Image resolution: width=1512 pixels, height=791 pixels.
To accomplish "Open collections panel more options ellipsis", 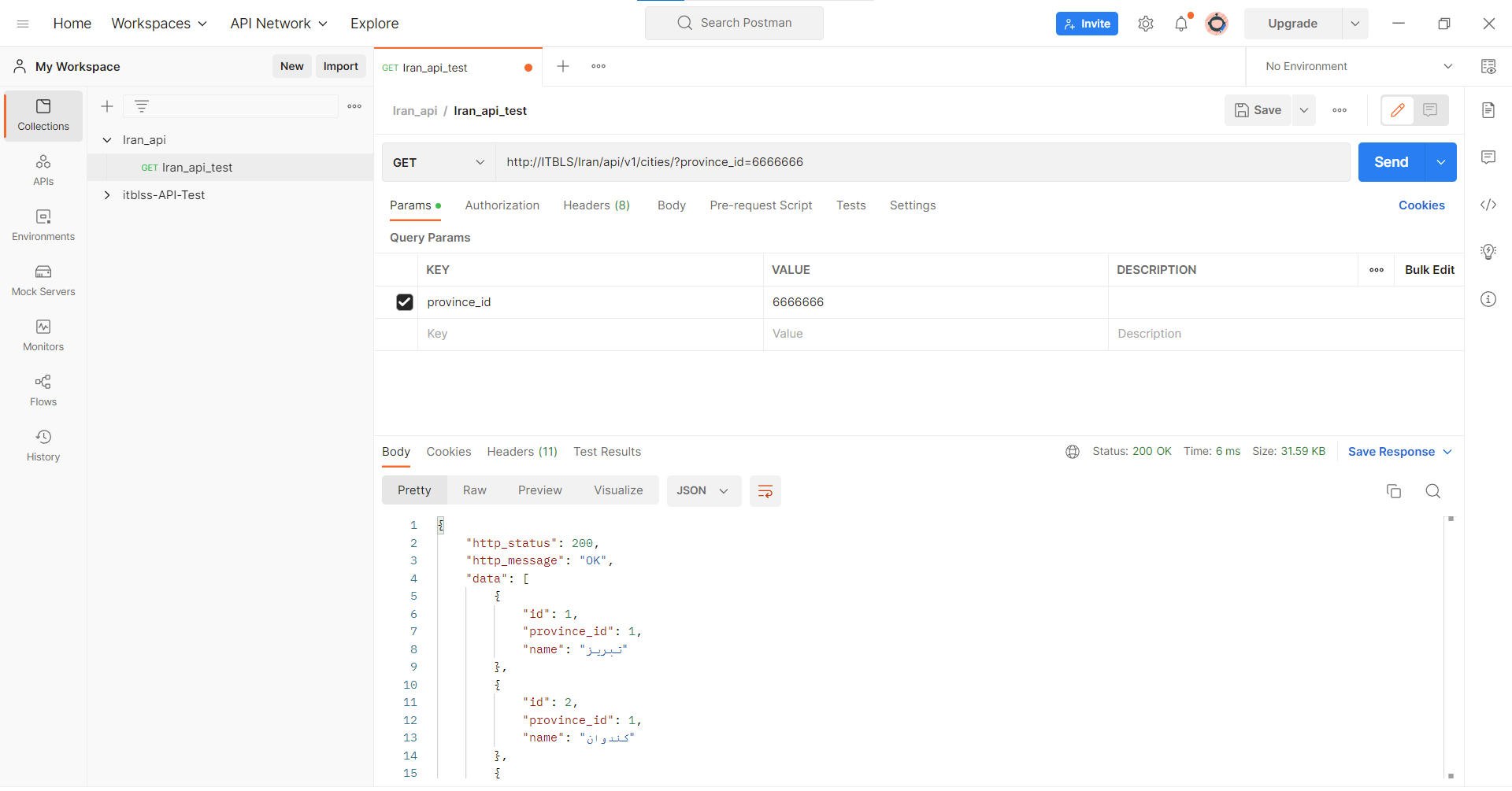I will pyautogui.click(x=354, y=106).
